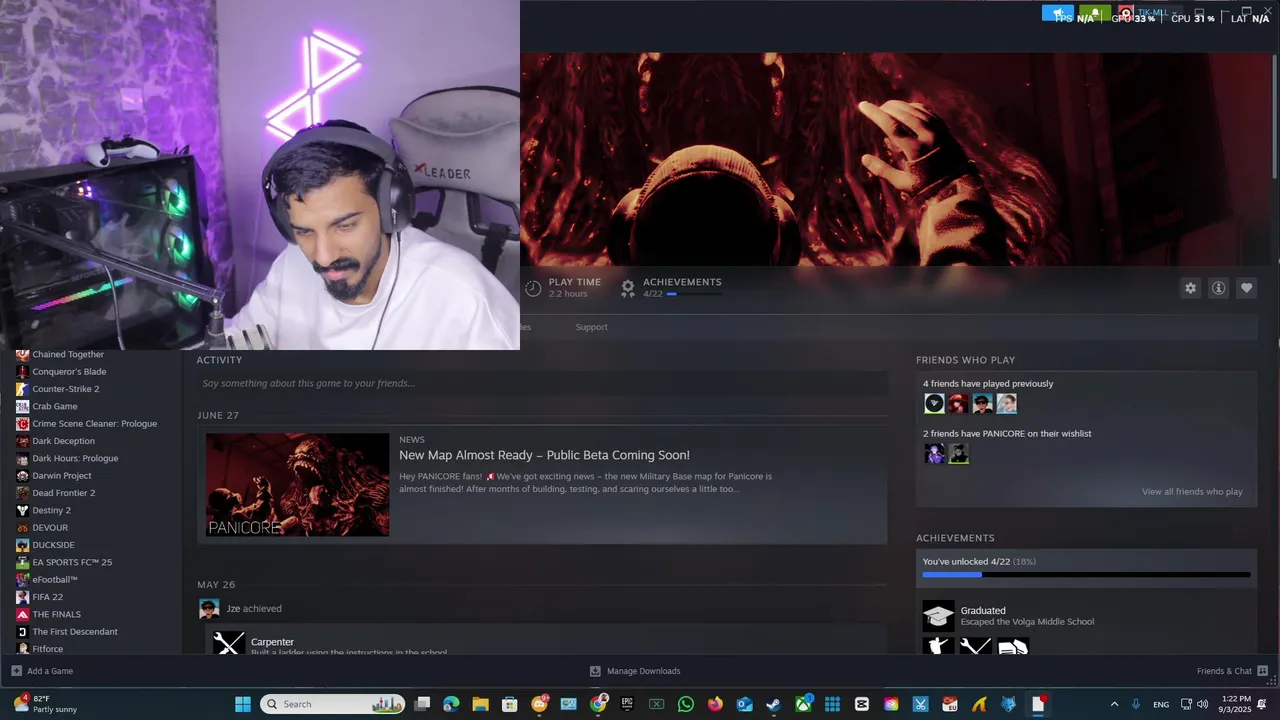Click the Graduated achievement title
The width and height of the screenshot is (1280, 720).
983,611
